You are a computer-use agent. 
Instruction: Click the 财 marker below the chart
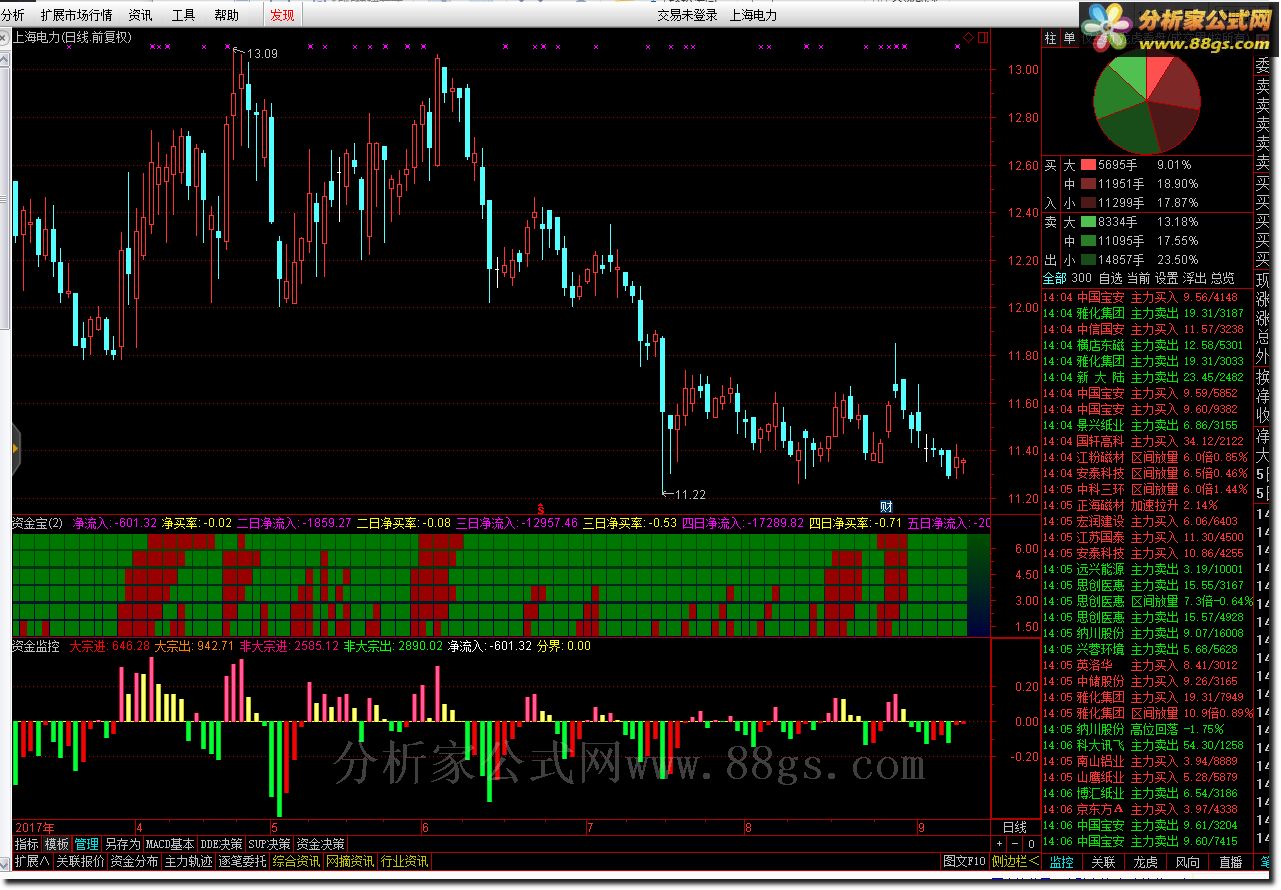click(x=886, y=506)
